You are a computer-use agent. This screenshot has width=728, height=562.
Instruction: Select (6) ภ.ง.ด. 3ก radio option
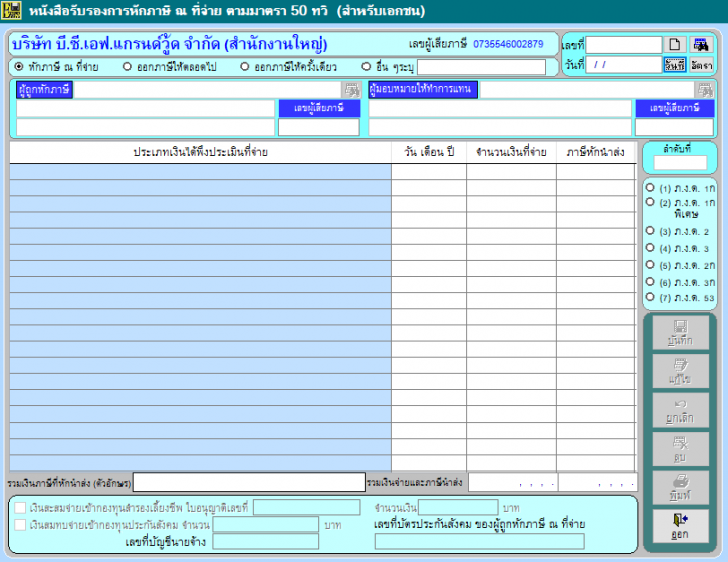pos(650,282)
